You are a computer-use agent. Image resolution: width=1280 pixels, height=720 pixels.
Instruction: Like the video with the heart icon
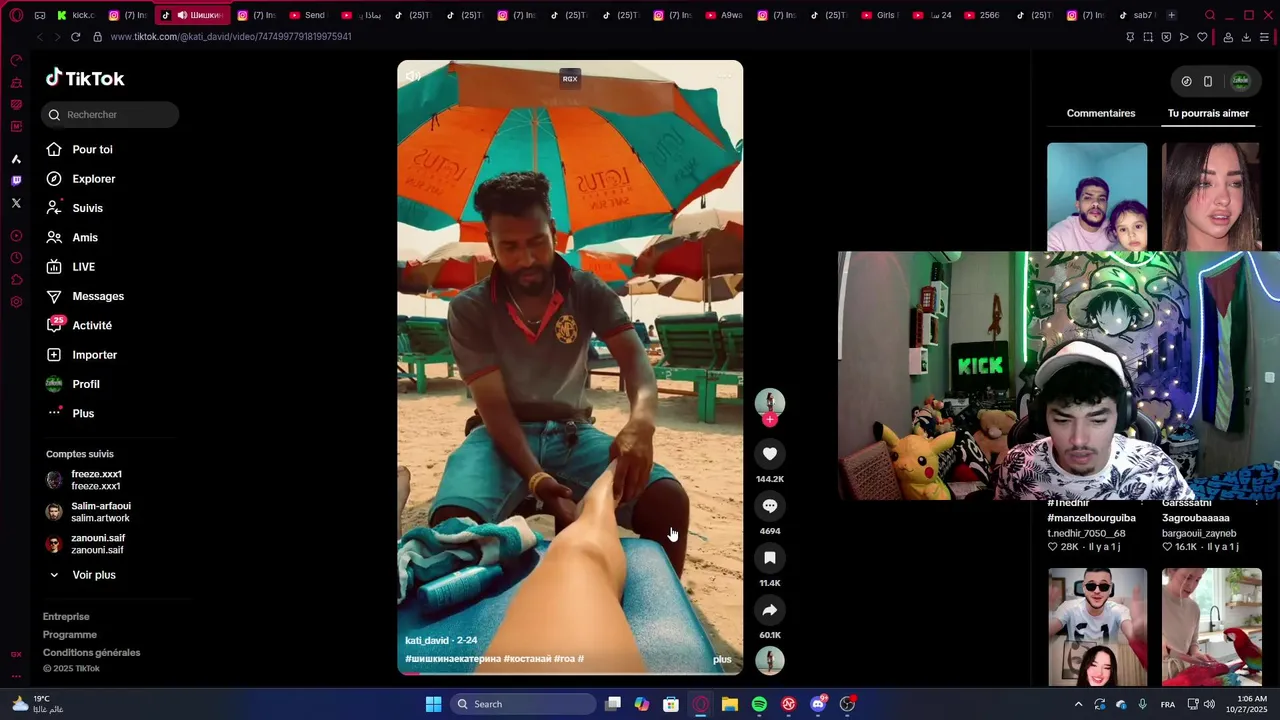[x=769, y=454]
